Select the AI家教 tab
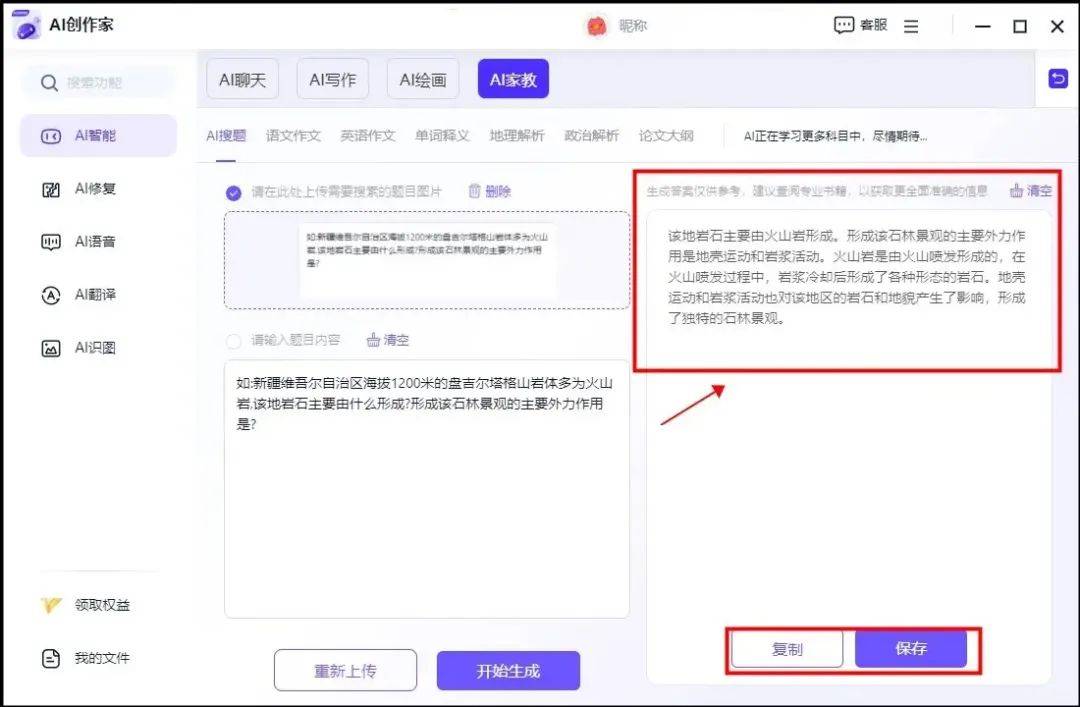 coord(513,79)
